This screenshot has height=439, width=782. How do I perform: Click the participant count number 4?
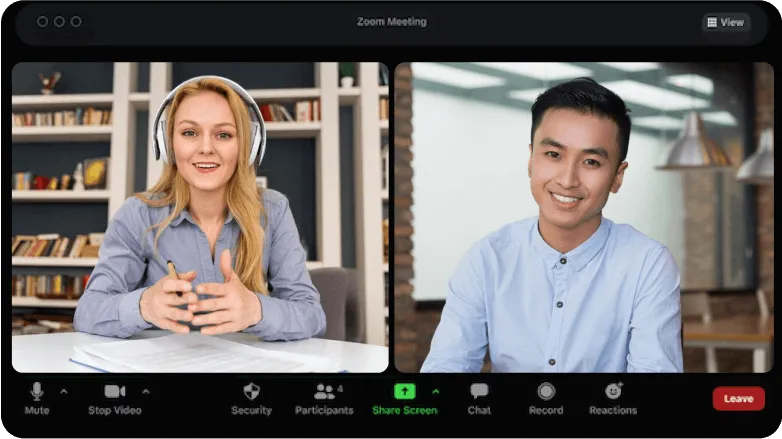pyautogui.click(x=340, y=388)
